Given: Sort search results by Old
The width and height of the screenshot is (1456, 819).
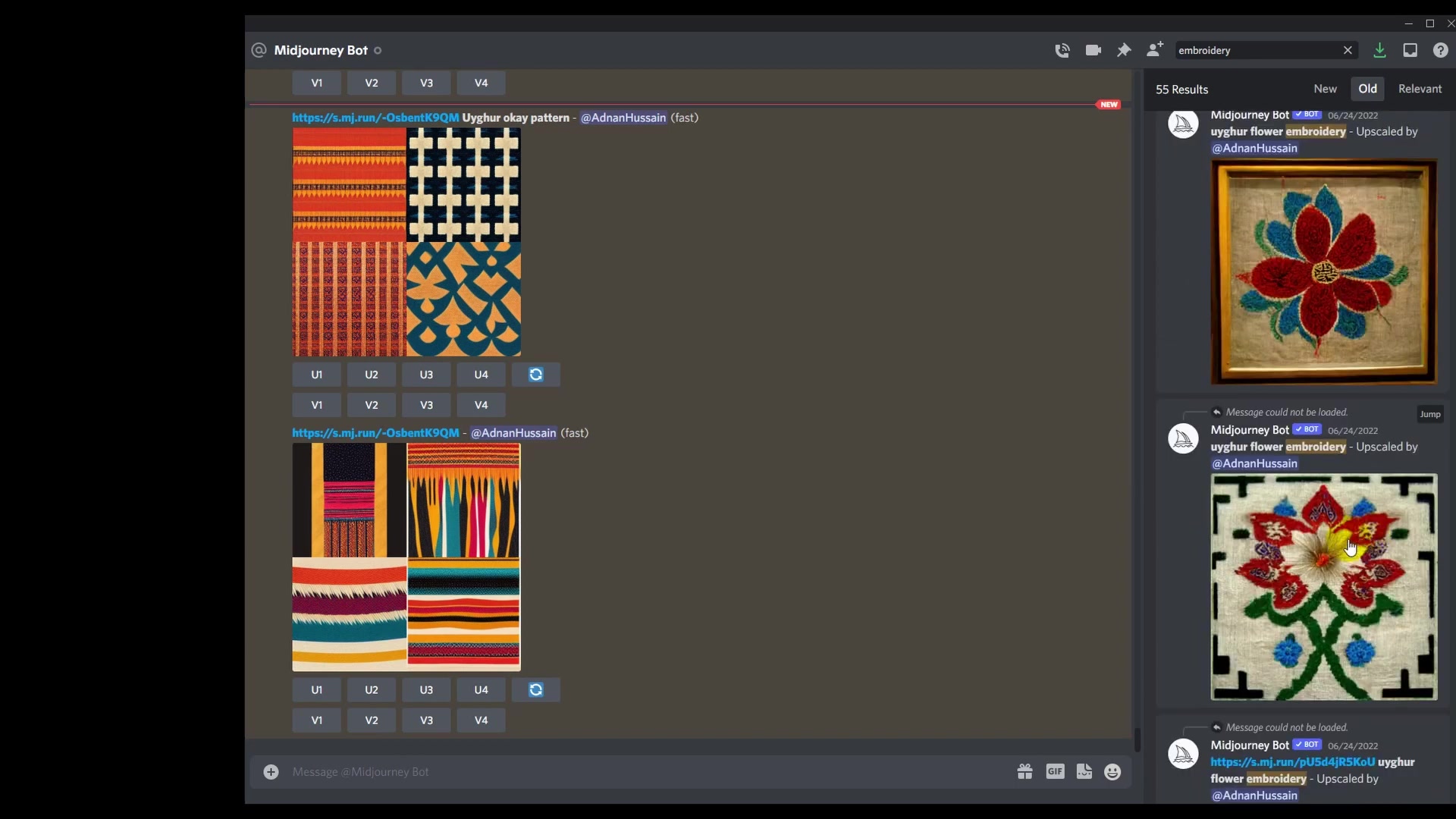Looking at the screenshot, I should tap(1367, 89).
